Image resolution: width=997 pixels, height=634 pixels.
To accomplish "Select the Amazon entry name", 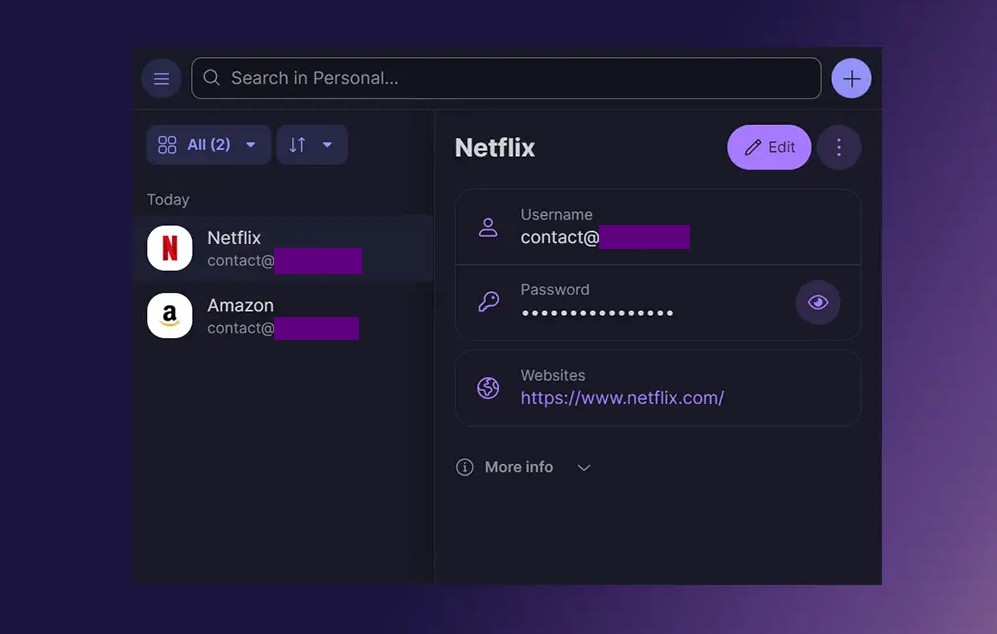I will (x=240, y=306).
